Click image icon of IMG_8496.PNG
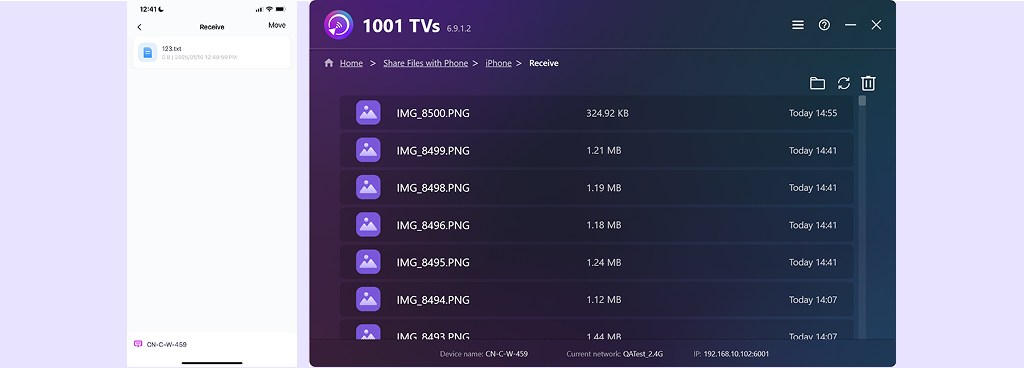This screenshot has height=368, width=1024. [368, 224]
